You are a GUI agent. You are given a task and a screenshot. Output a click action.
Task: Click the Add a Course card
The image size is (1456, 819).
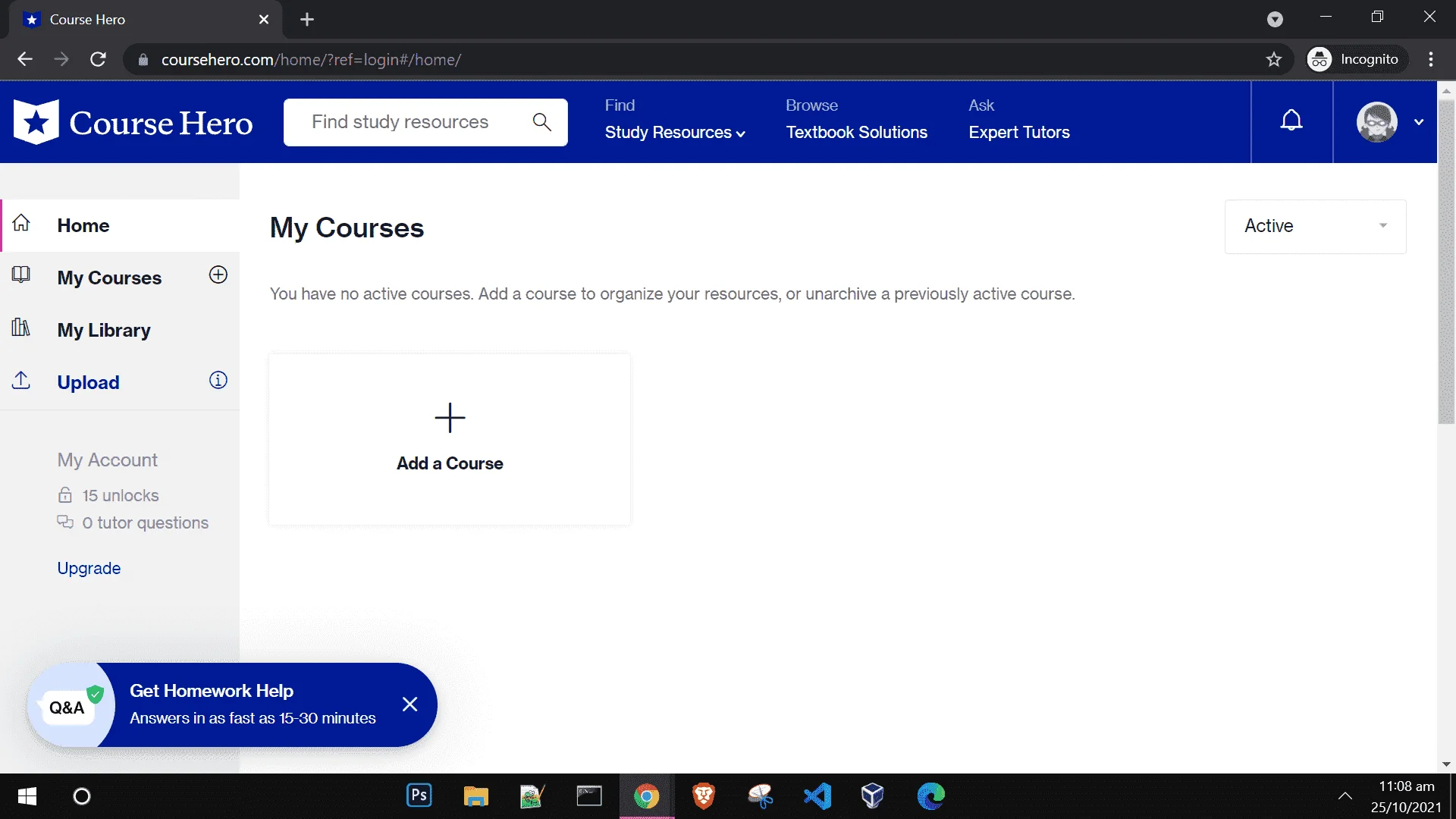[x=450, y=439]
